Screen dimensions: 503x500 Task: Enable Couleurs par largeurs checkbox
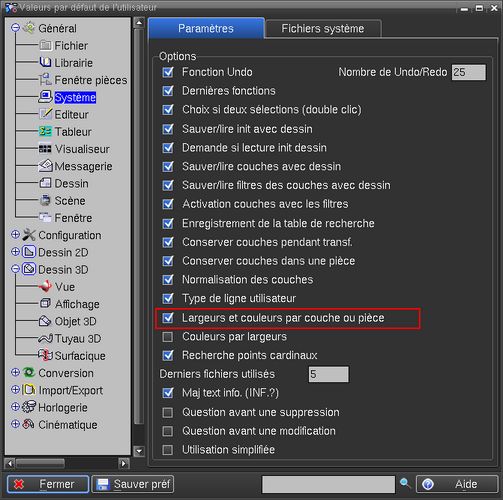[x=167, y=337]
